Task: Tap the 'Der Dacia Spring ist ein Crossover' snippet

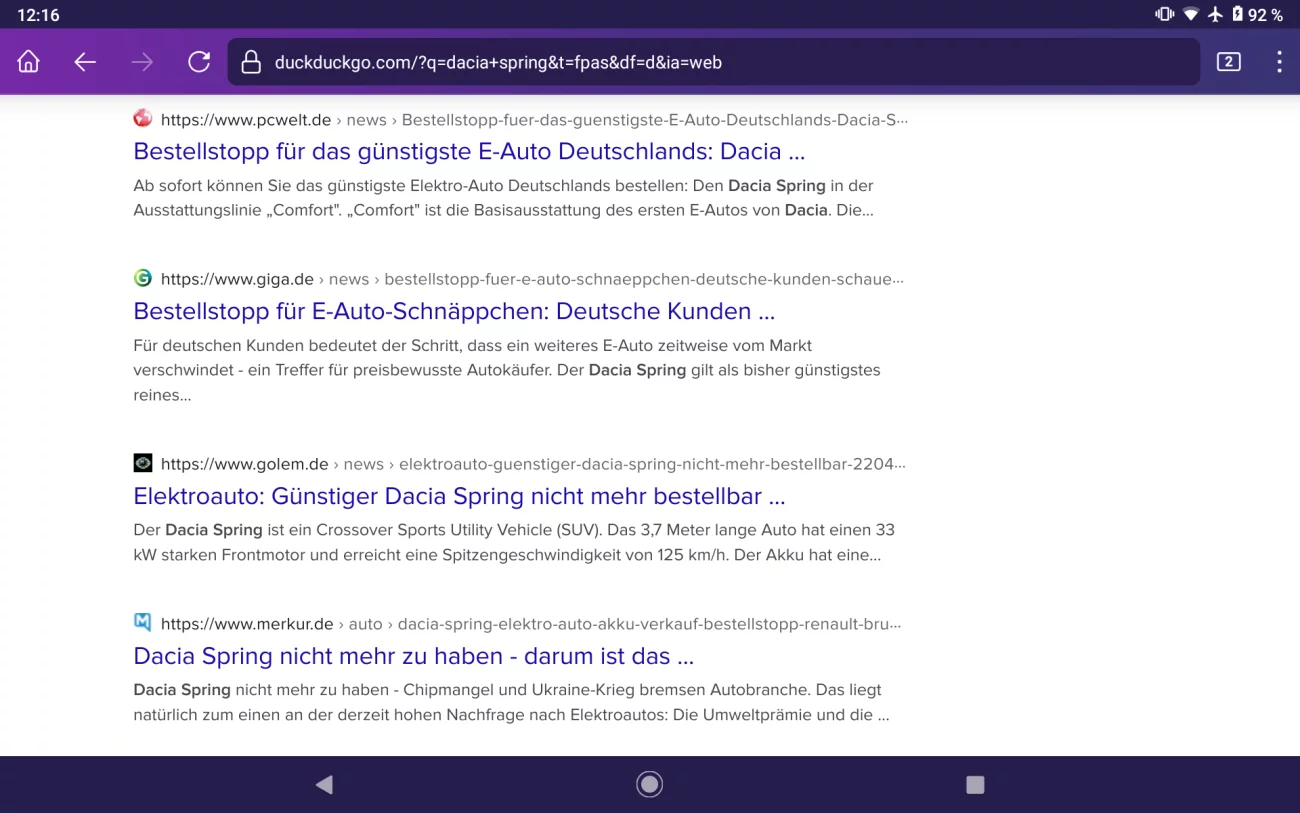Action: click(x=514, y=542)
